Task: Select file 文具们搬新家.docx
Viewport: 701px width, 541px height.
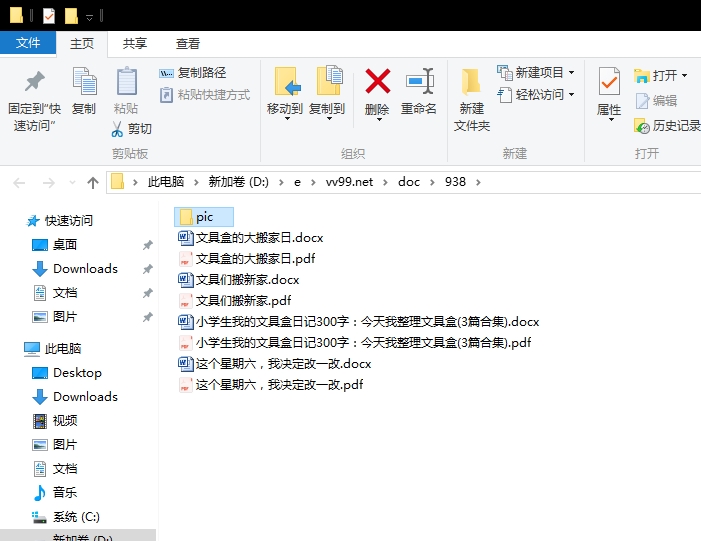Action: tap(239, 279)
